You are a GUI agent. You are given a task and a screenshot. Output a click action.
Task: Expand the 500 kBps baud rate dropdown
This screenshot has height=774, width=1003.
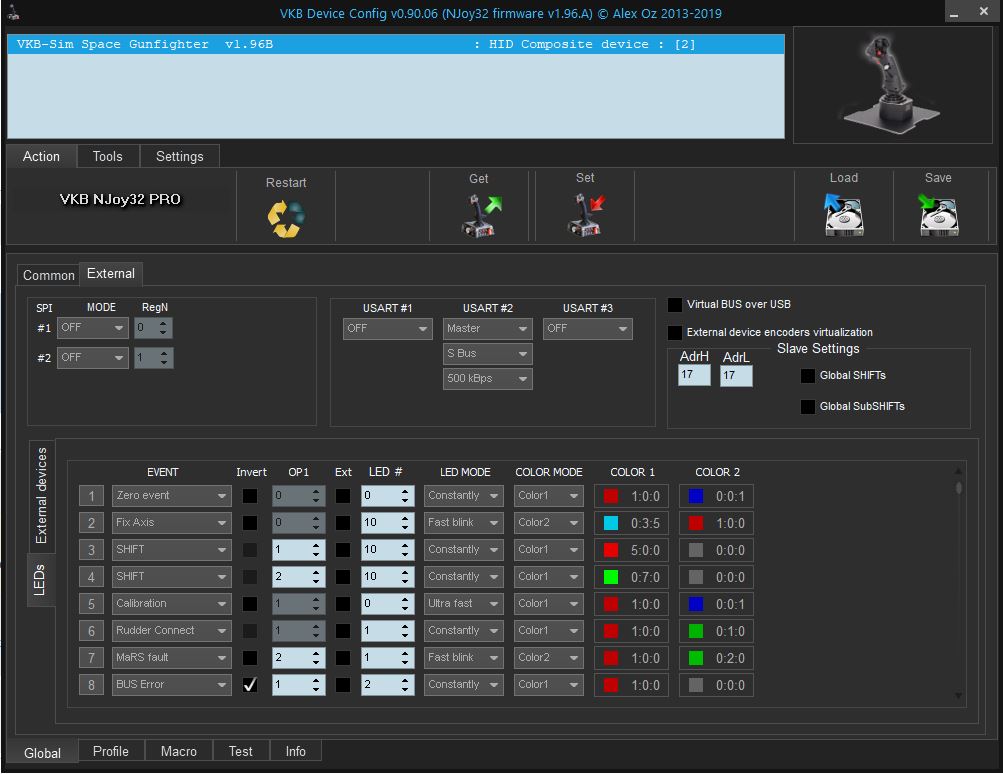point(487,379)
